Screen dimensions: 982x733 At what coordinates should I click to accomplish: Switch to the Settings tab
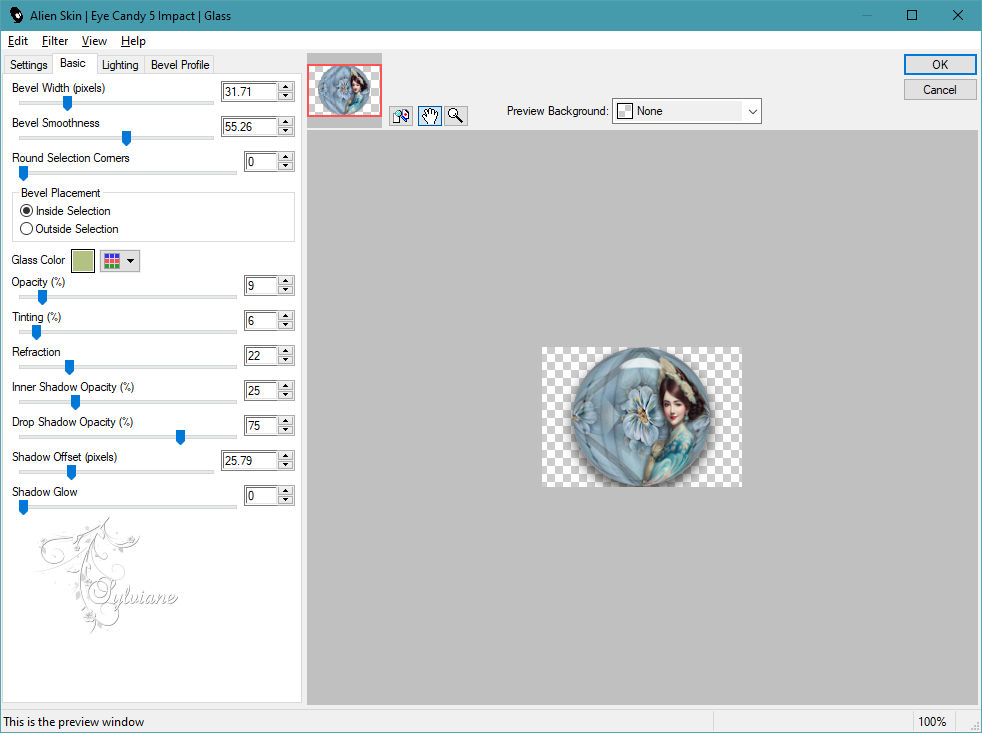pyautogui.click(x=28, y=65)
